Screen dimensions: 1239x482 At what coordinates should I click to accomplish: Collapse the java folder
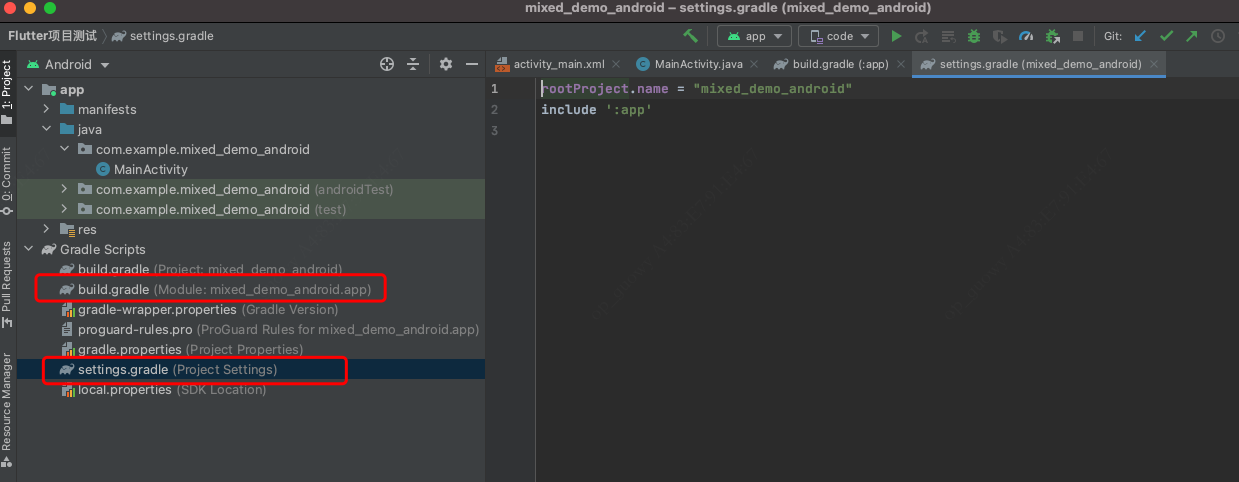47,129
